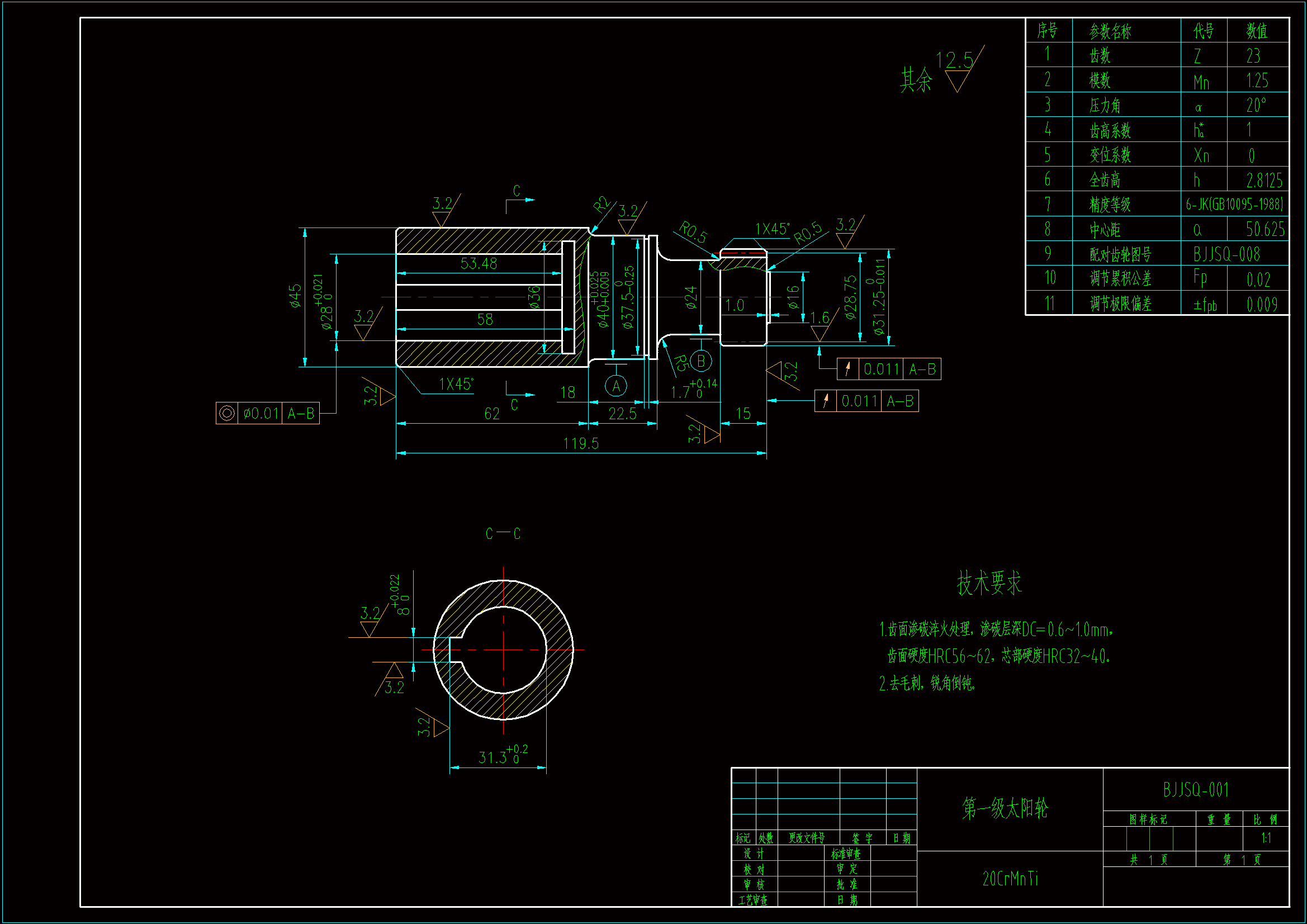Select the 20CrMnTi material title block cell
The width and height of the screenshot is (1307, 924).
coord(1010,879)
